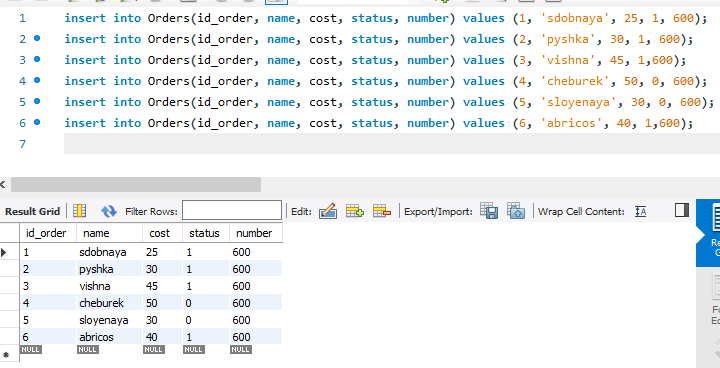Click the id_order column header
This screenshot has height=368, width=720.
pyautogui.click(x=48, y=233)
